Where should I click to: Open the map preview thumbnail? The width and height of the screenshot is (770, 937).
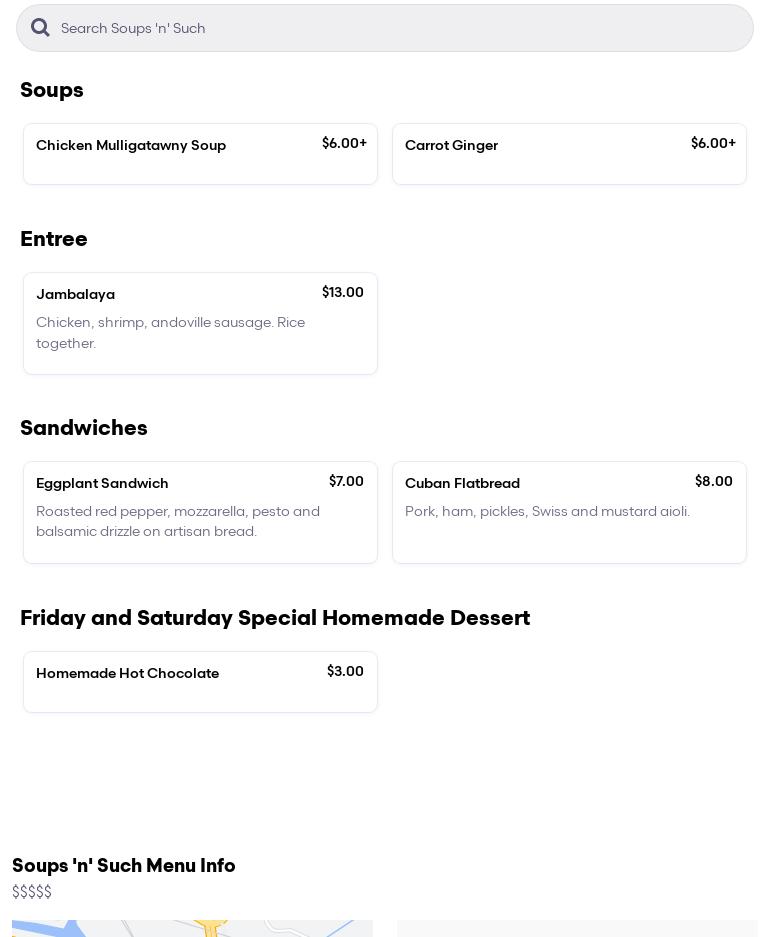[192, 928]
